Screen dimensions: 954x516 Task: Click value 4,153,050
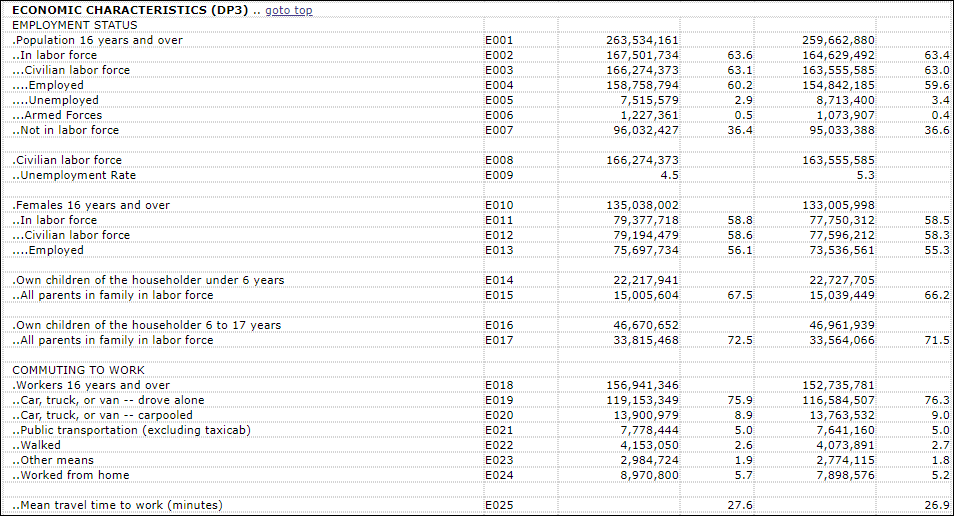[x=649, y=445]
